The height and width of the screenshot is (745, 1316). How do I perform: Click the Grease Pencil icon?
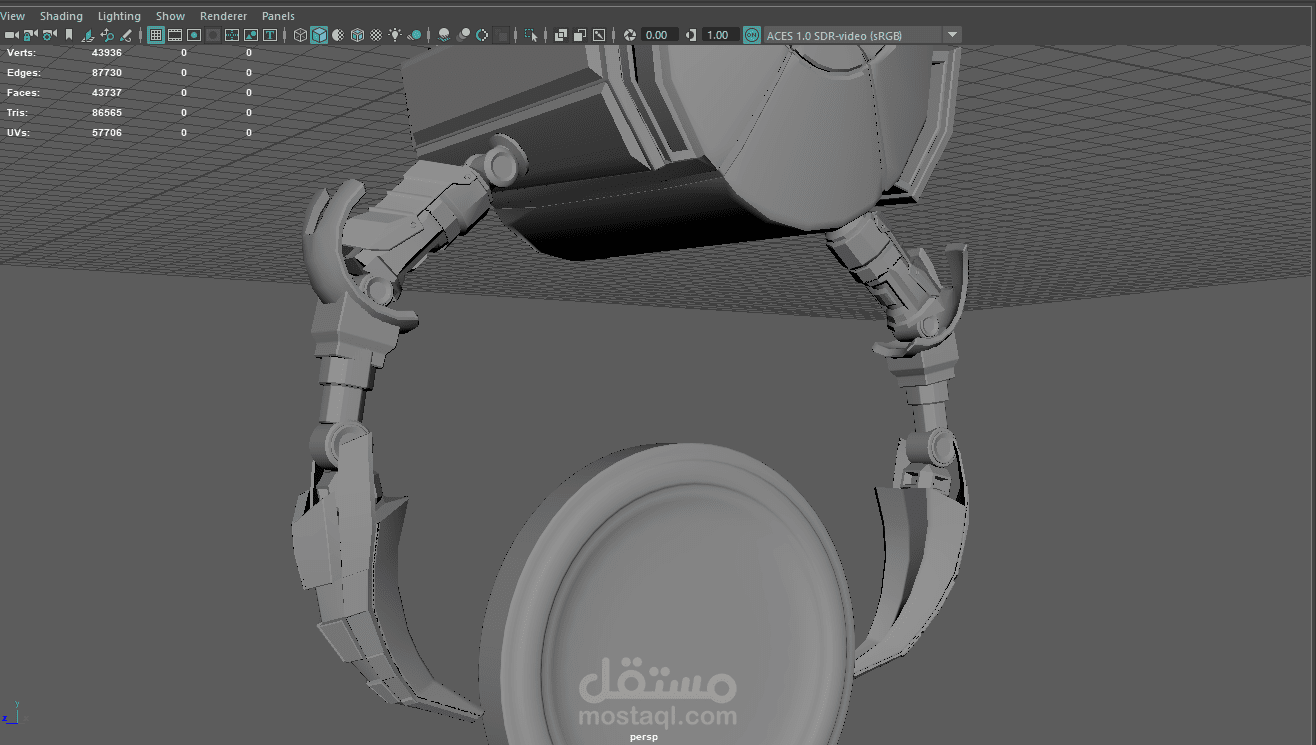click(x=126, y=35)
